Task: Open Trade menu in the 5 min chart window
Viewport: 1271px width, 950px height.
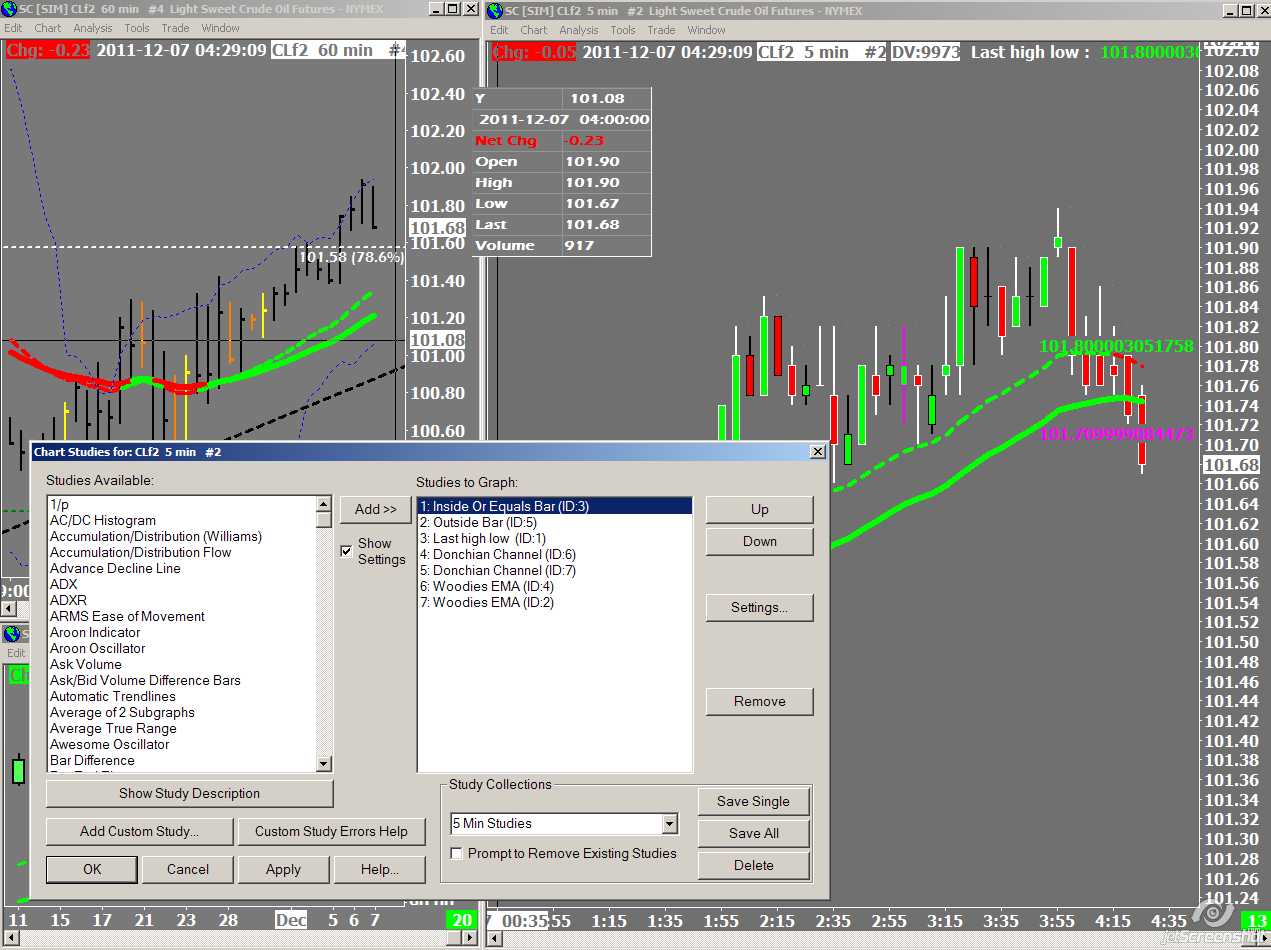Action: 661,30
